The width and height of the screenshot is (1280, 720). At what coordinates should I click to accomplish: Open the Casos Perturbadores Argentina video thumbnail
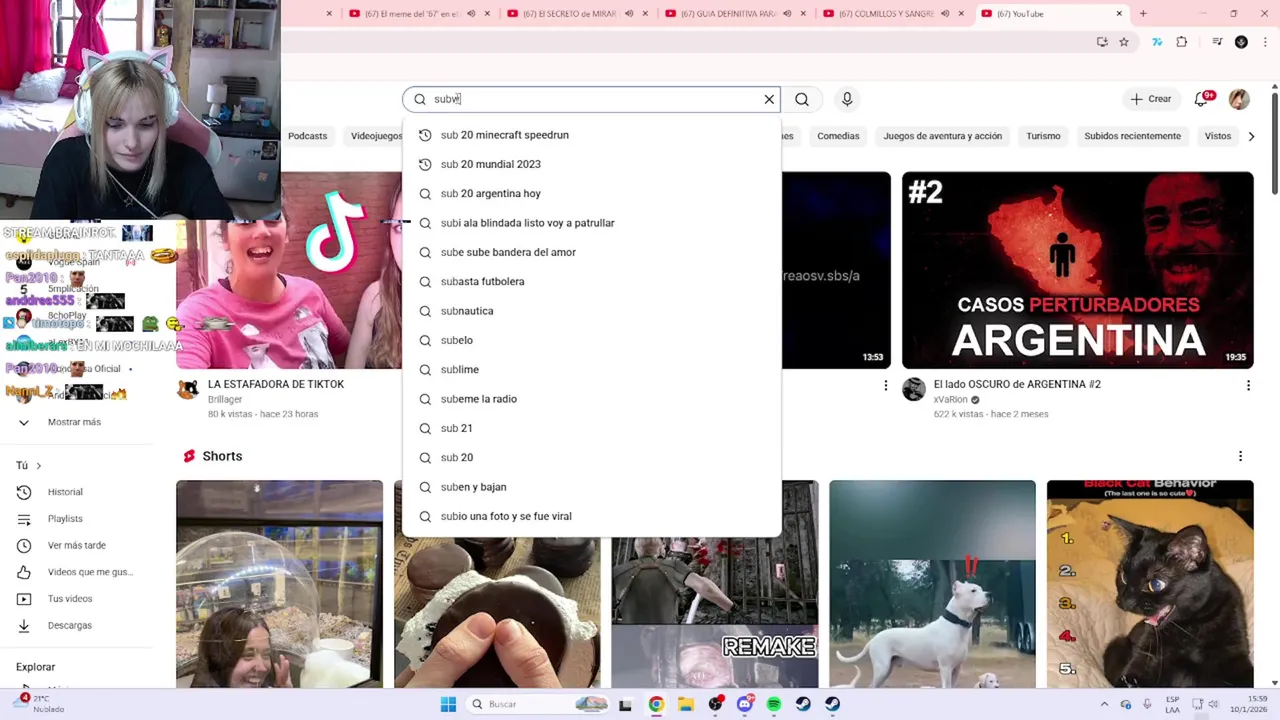1077,270
